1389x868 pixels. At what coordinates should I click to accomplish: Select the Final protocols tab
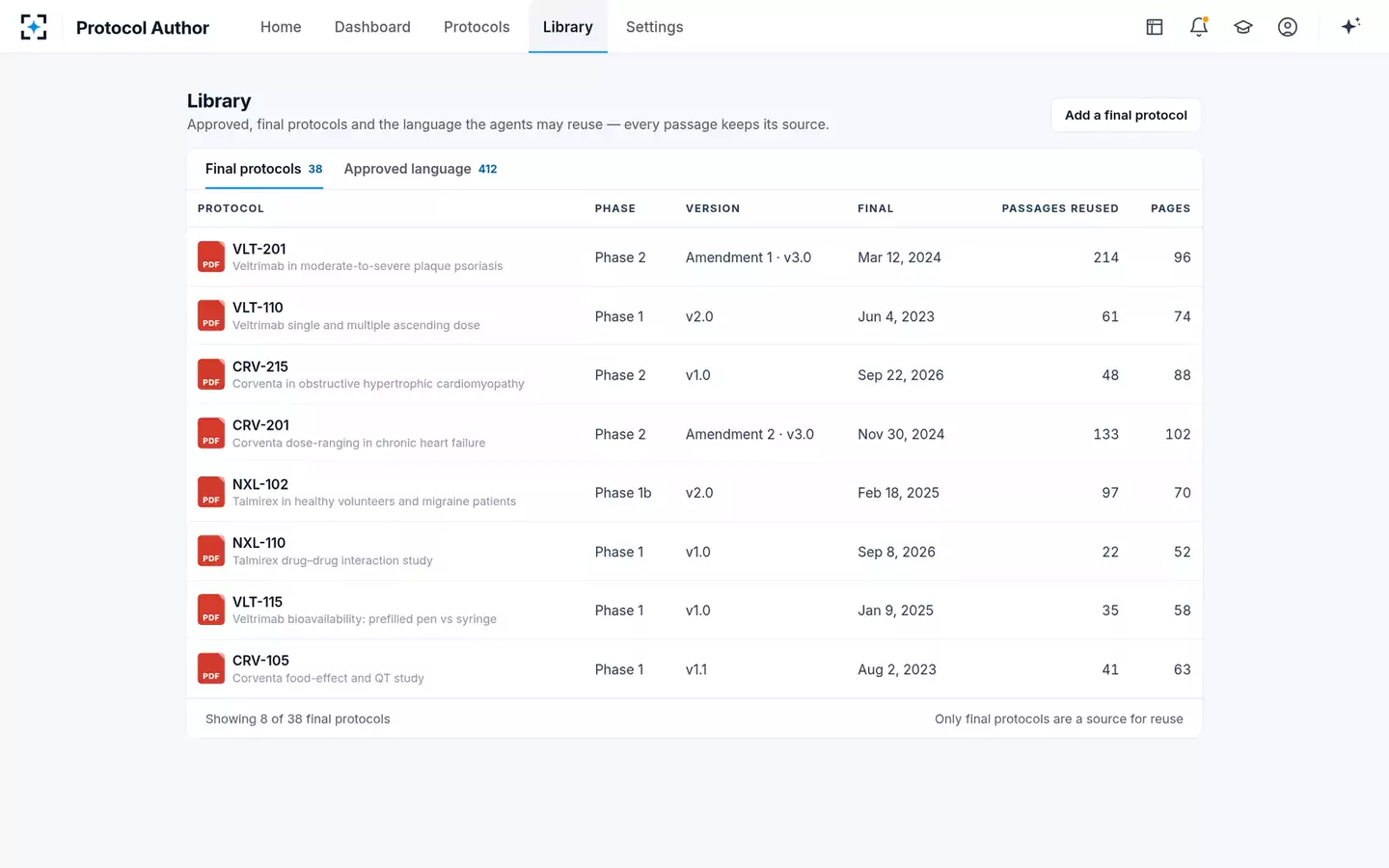click(263, 169)
